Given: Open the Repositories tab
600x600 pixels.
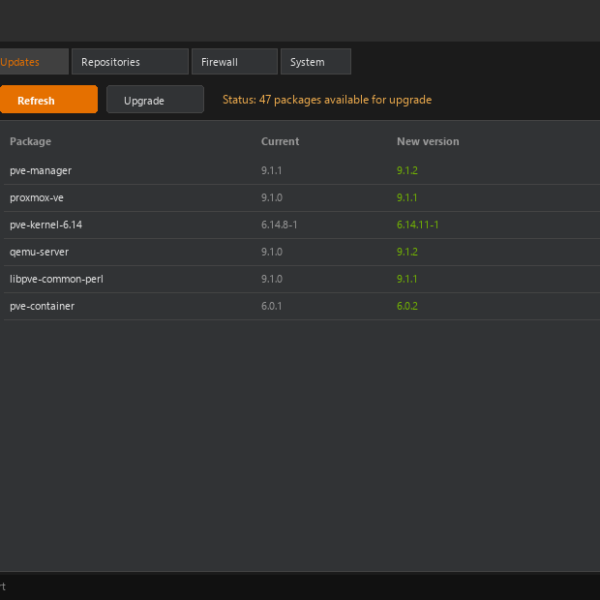Looking at the screenshot, I should [130, 62].
